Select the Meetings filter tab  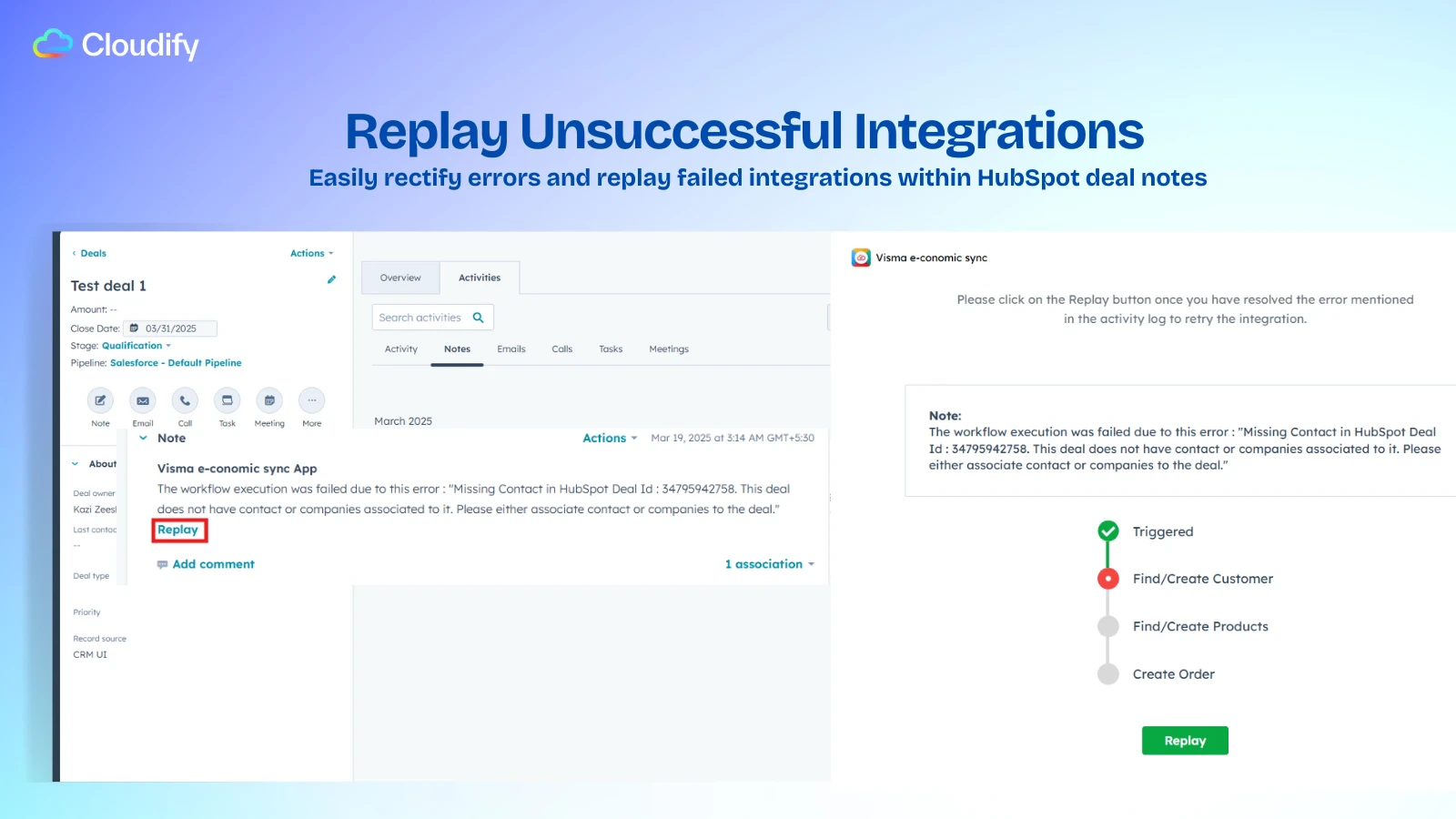coord(669,349)
